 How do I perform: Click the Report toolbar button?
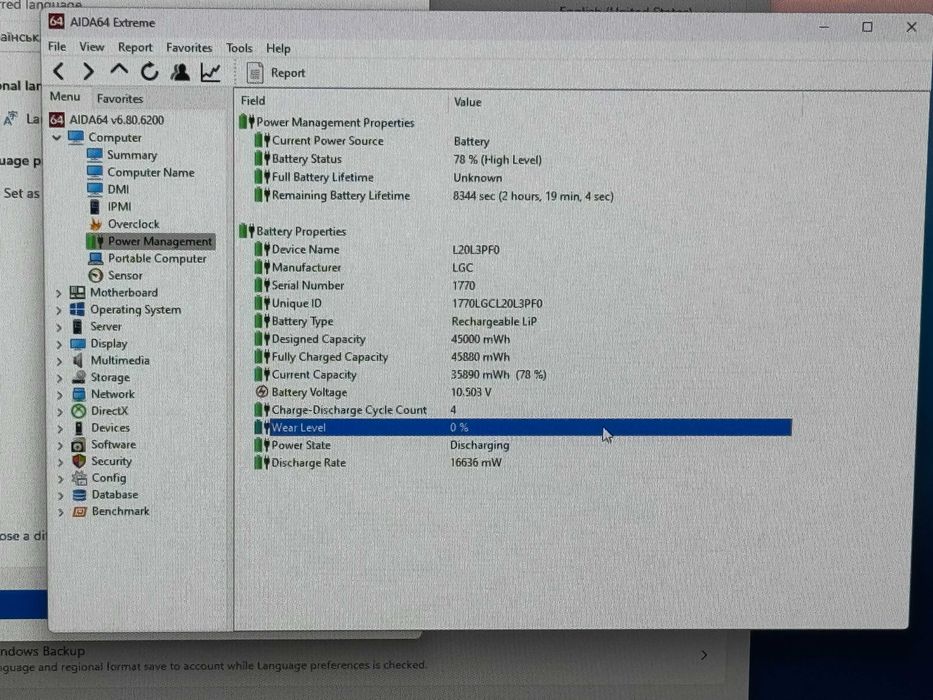pyautogui.click(x=275, y=73)
